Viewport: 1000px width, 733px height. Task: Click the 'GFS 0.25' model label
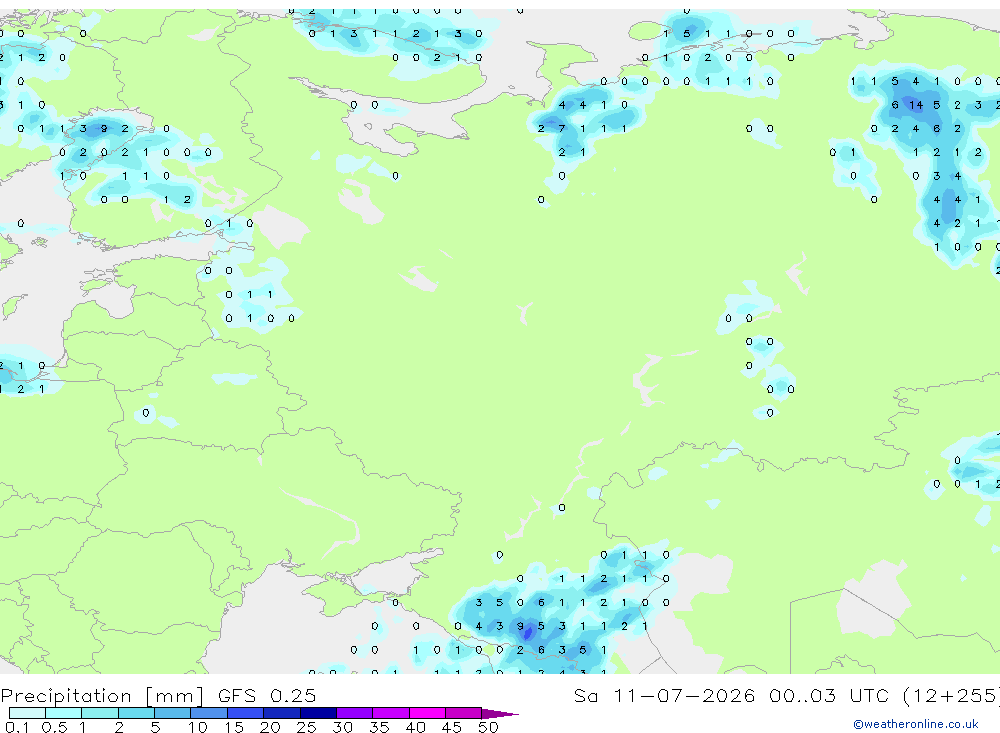(x=267, y=695)
